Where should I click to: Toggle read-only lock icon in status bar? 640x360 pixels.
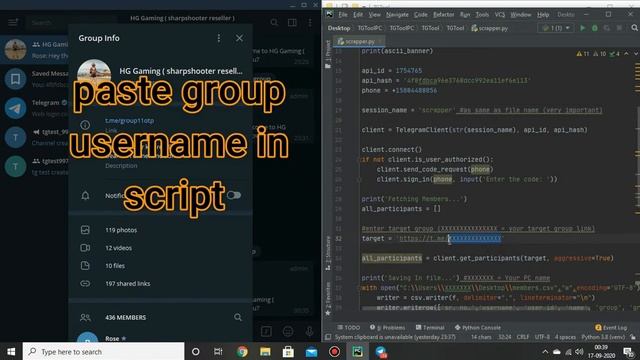point(633,337)
